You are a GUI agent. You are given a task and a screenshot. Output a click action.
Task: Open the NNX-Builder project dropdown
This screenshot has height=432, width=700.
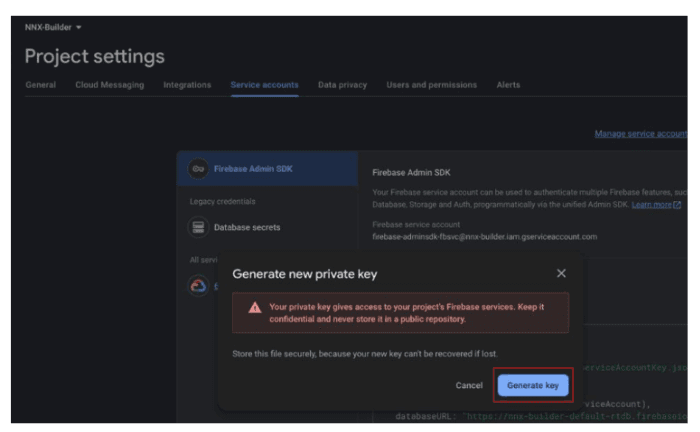53,27
